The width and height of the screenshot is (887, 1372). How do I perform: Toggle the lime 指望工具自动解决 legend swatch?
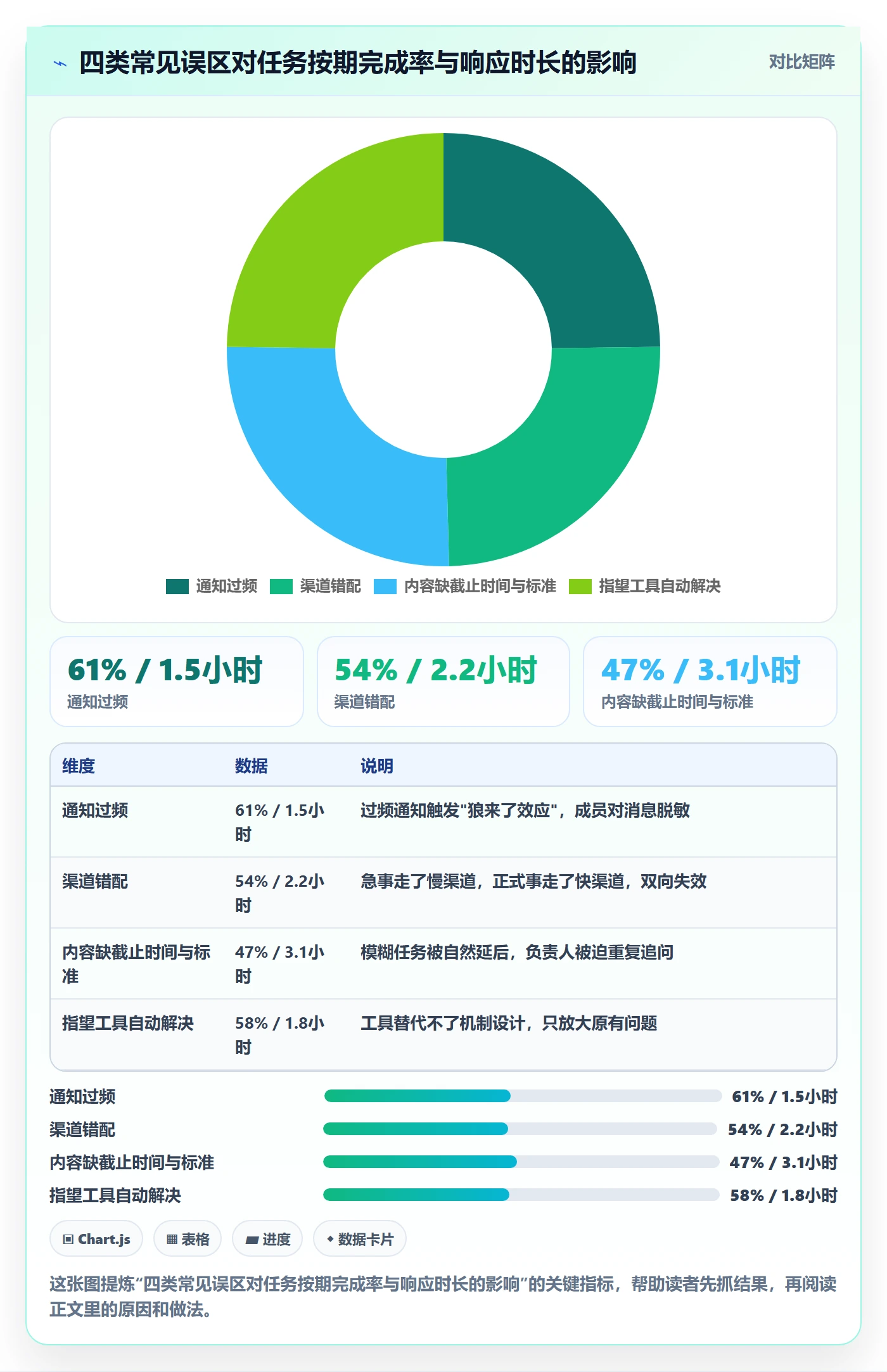(x=580, y=587)
